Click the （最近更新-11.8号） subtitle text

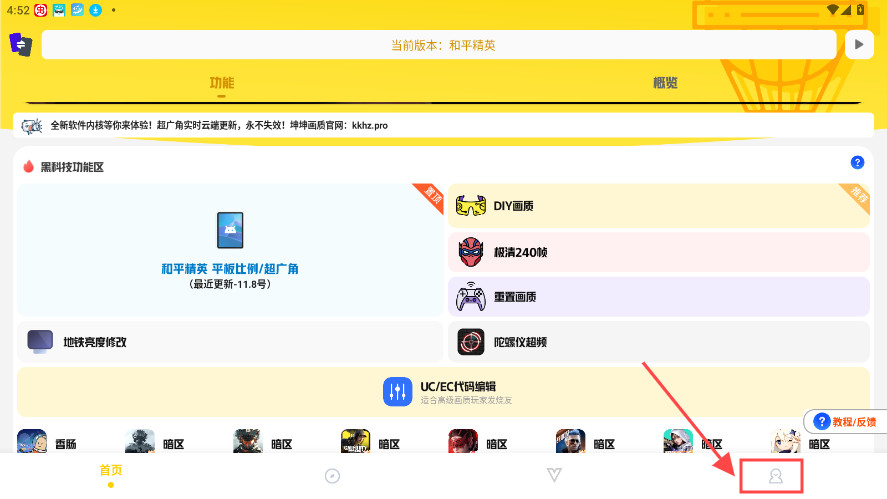point(230,284)
